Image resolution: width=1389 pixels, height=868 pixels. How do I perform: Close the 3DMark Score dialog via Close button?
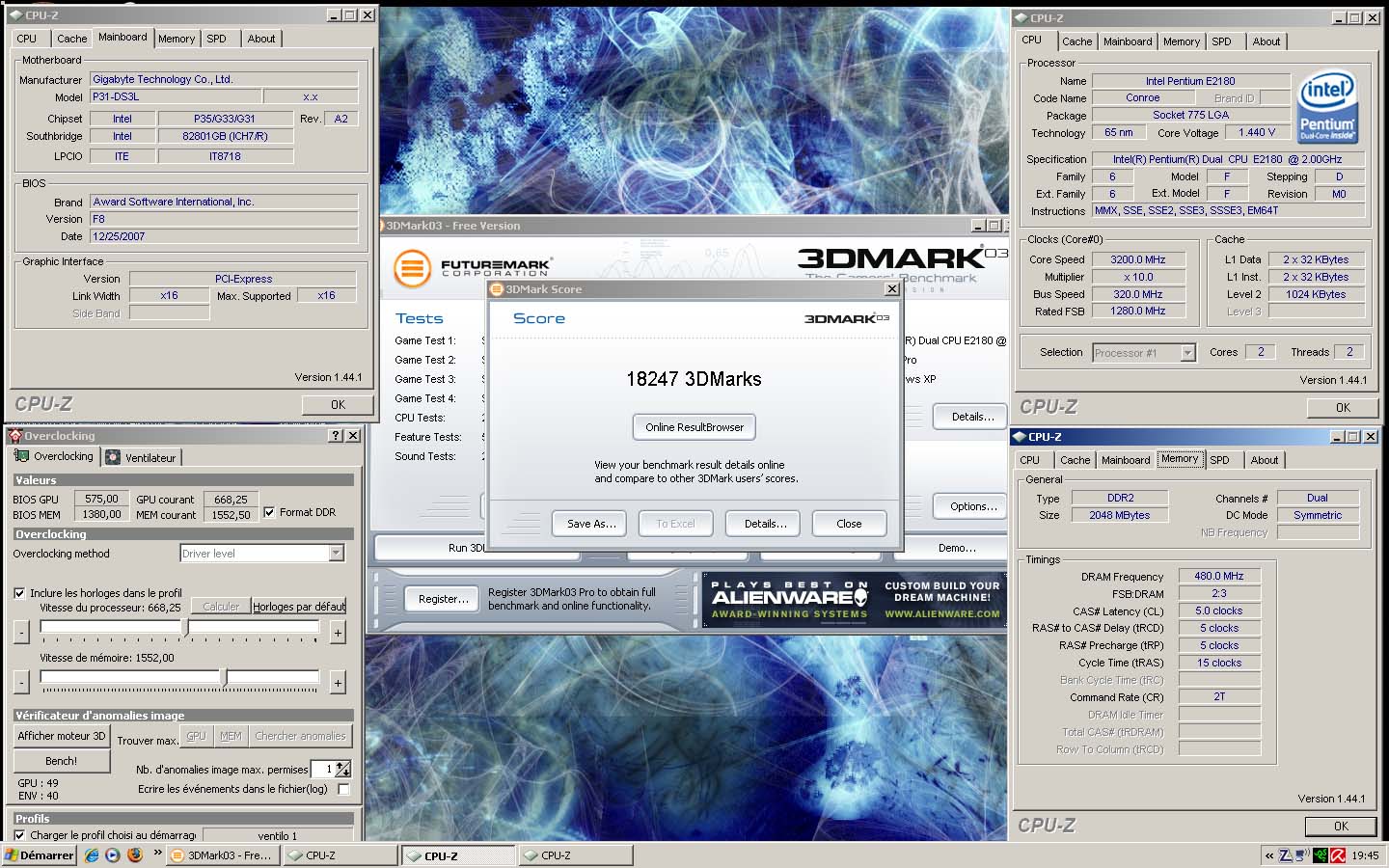click(849, 524)
